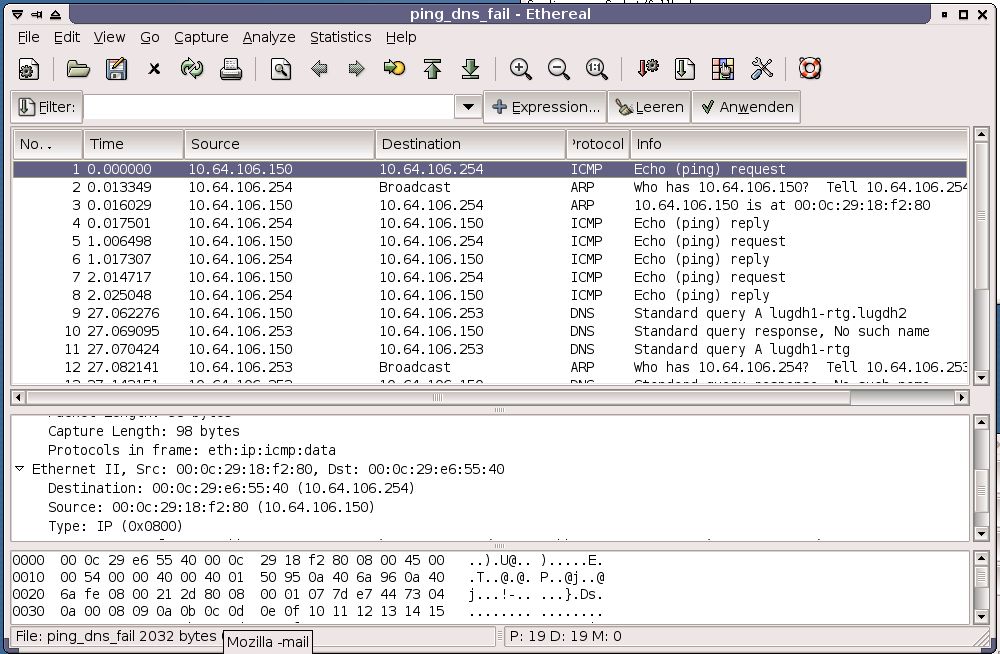Screen dimensions: 1000x654
Task: Reset zoom to normal size icon
Action: pos(596,69)
